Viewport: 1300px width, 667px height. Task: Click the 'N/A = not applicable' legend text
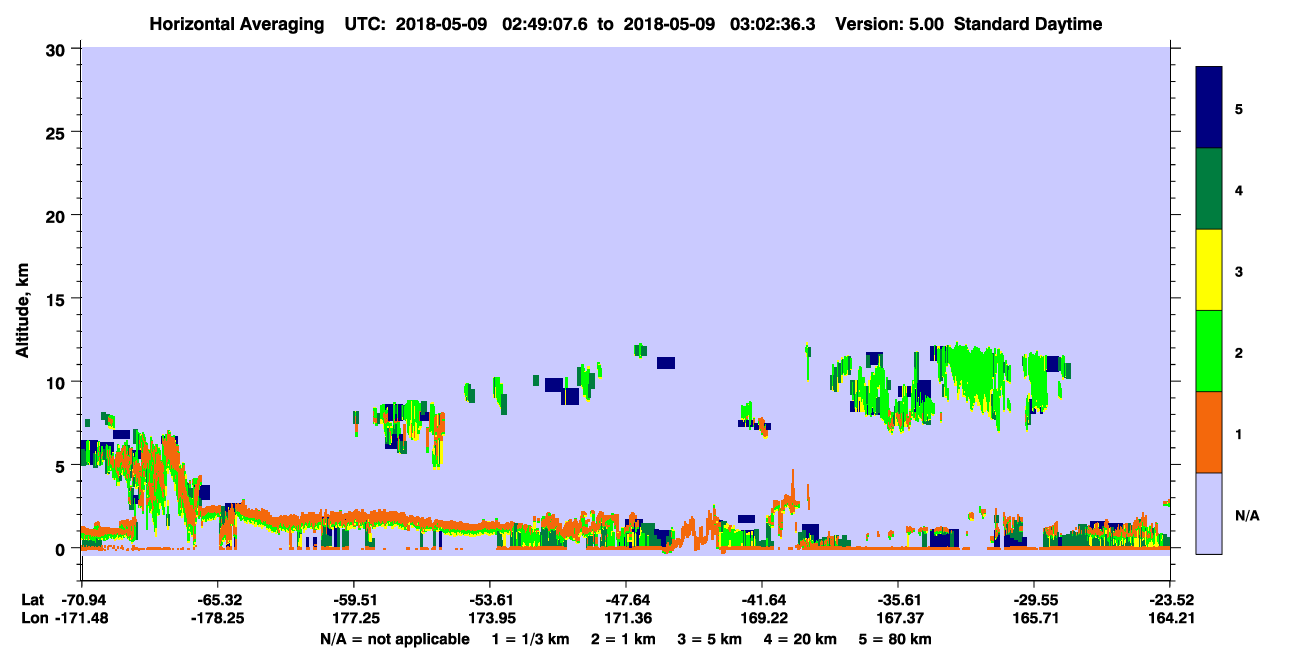[x=395, y=639]
